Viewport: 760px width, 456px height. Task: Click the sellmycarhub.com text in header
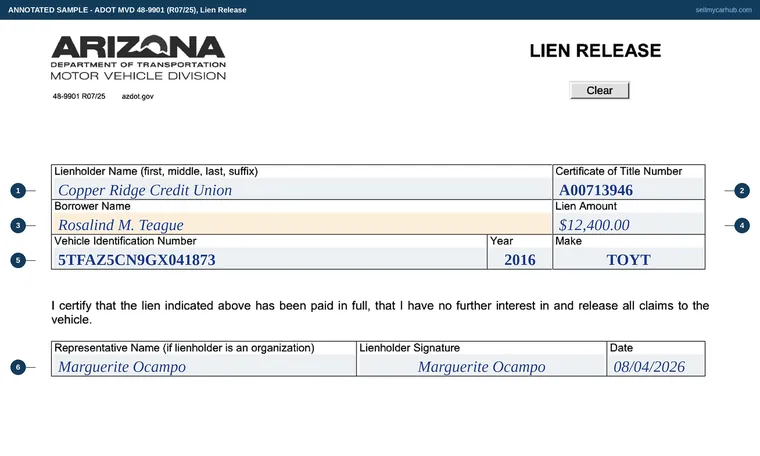point(723,10)
